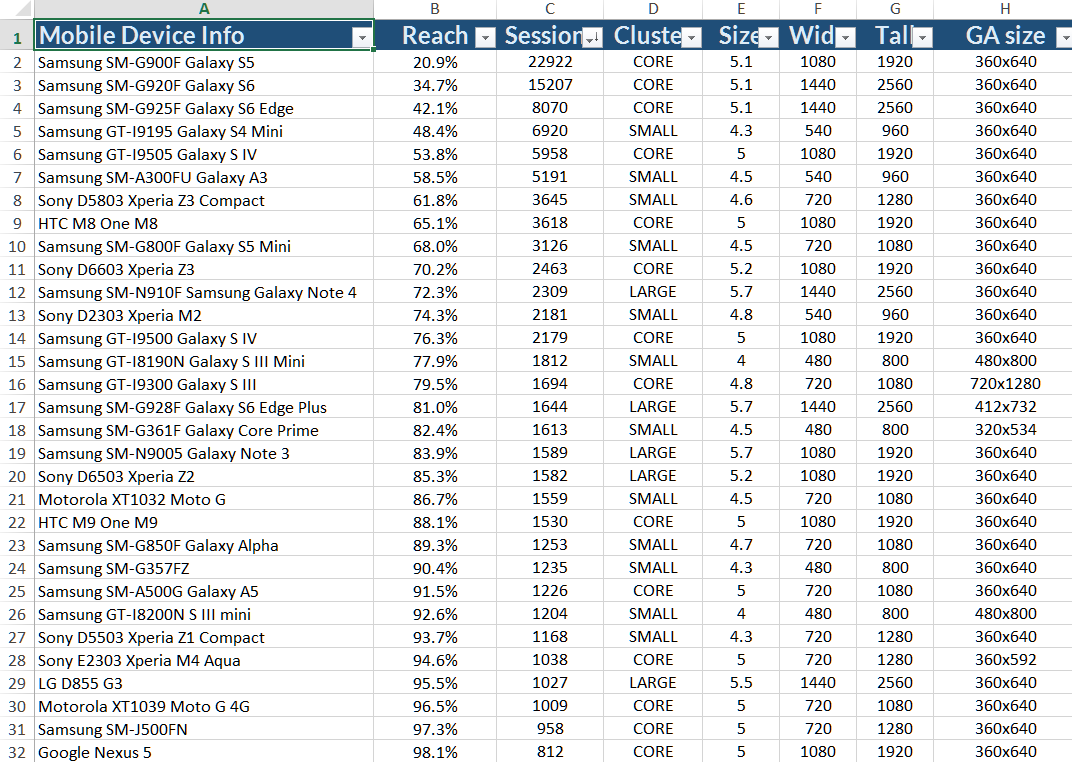Click Reach value 48.4%
Screen dimensions: 1072x762
coord(435,131)
